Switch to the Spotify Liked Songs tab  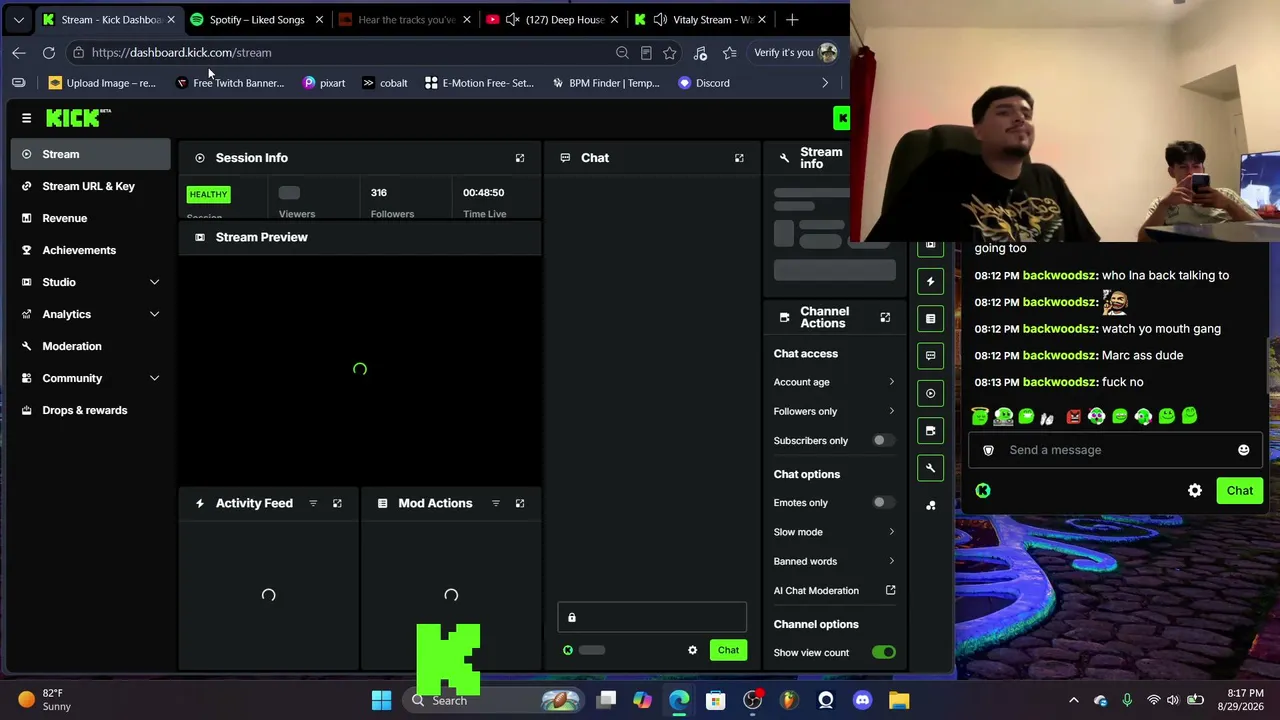click(x=257, y=19)
